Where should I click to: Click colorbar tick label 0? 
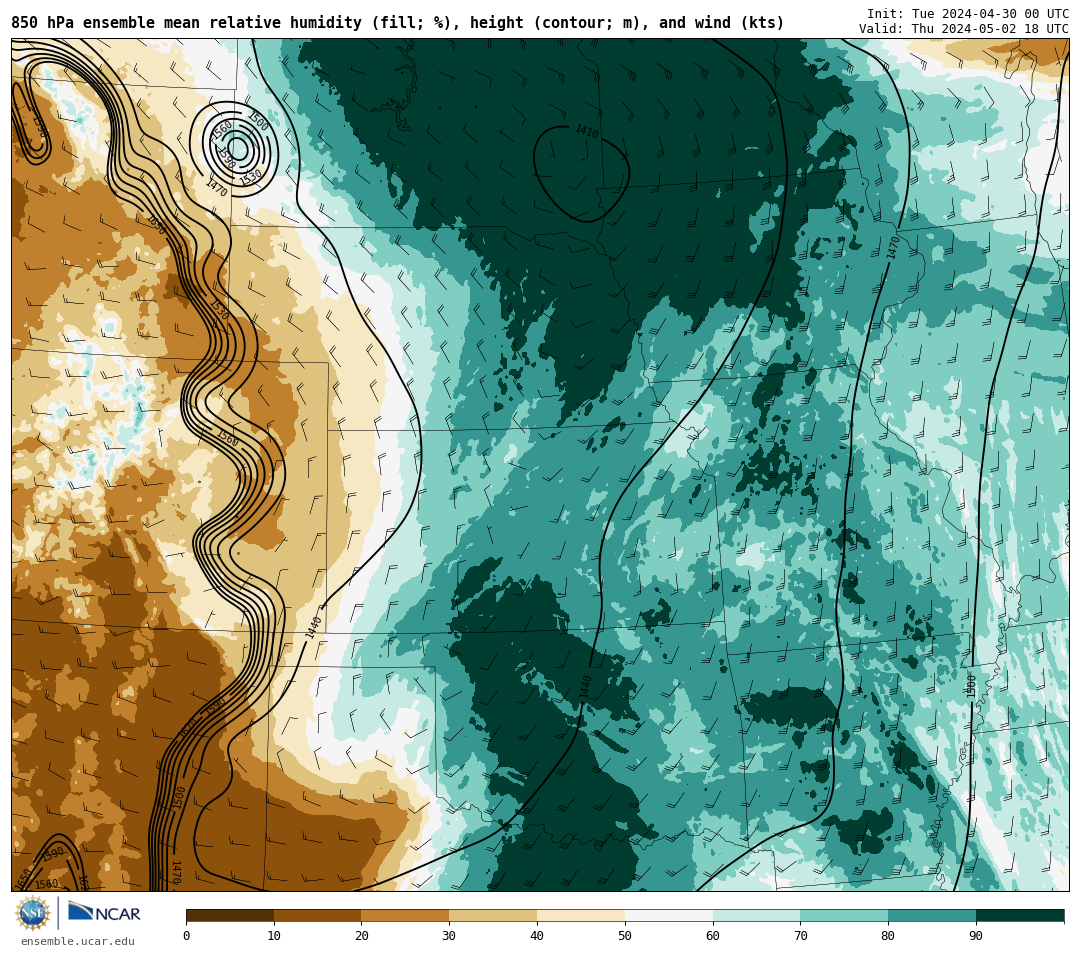(x=187, y=935)
